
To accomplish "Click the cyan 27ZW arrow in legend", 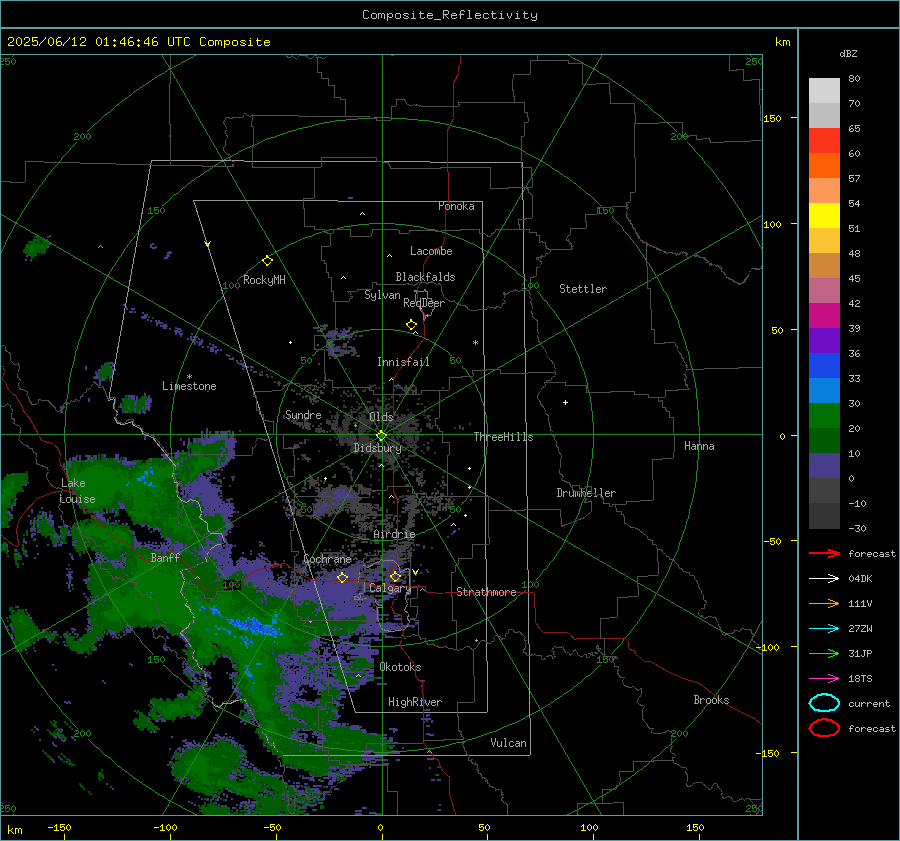I will [824, 629].
